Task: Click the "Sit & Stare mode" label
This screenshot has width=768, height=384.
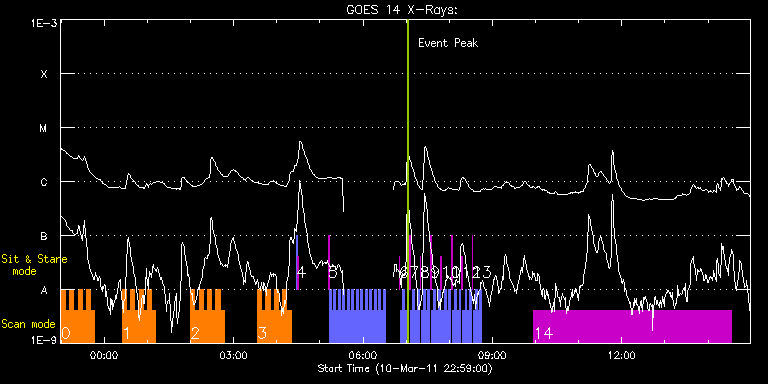Action: point(34,264)
